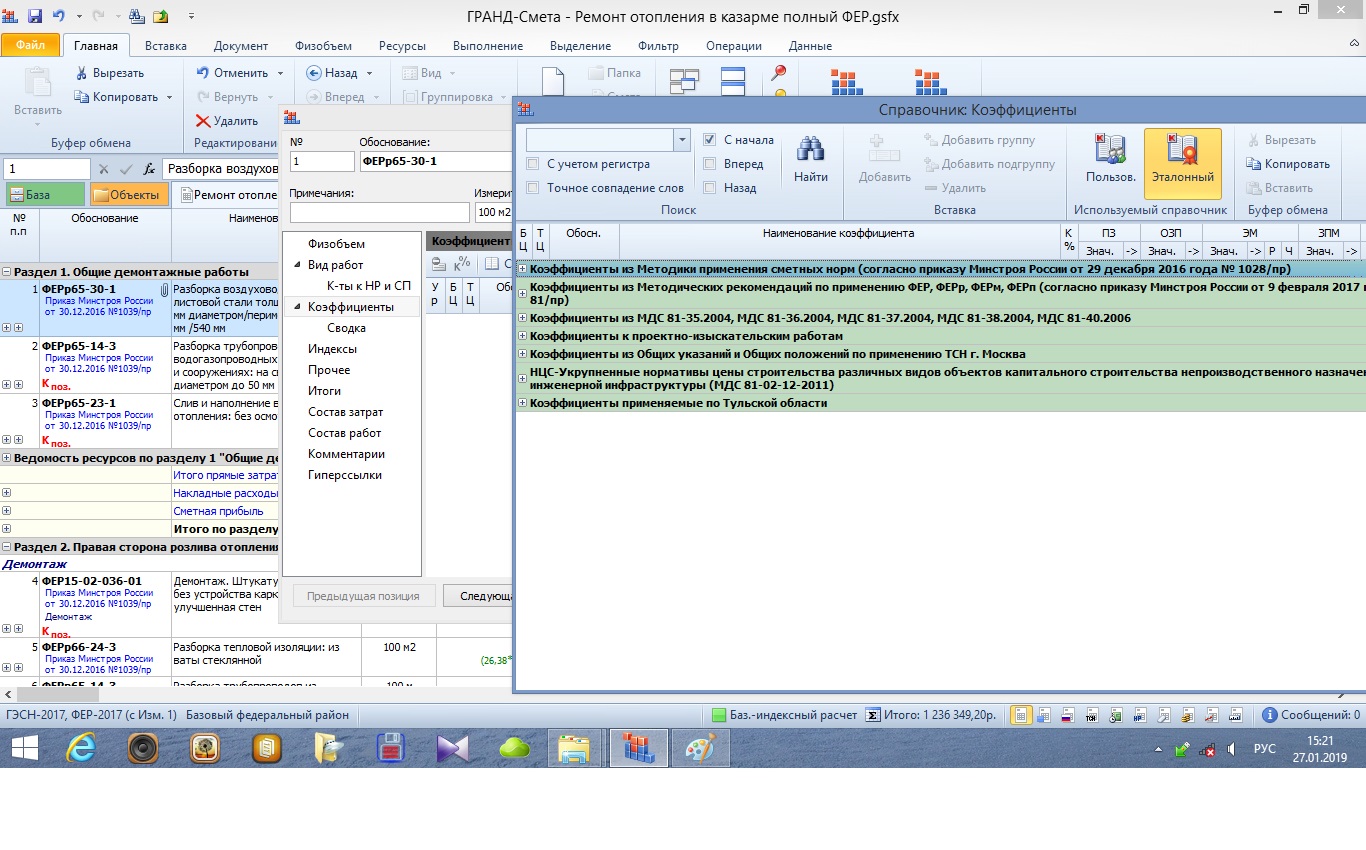Click the № field in position dialog

pos(322,161)
